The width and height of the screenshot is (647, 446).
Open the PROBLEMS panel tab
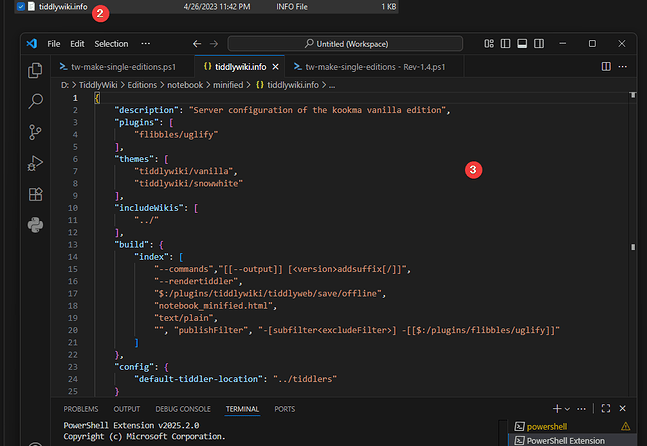coord(81,409)
